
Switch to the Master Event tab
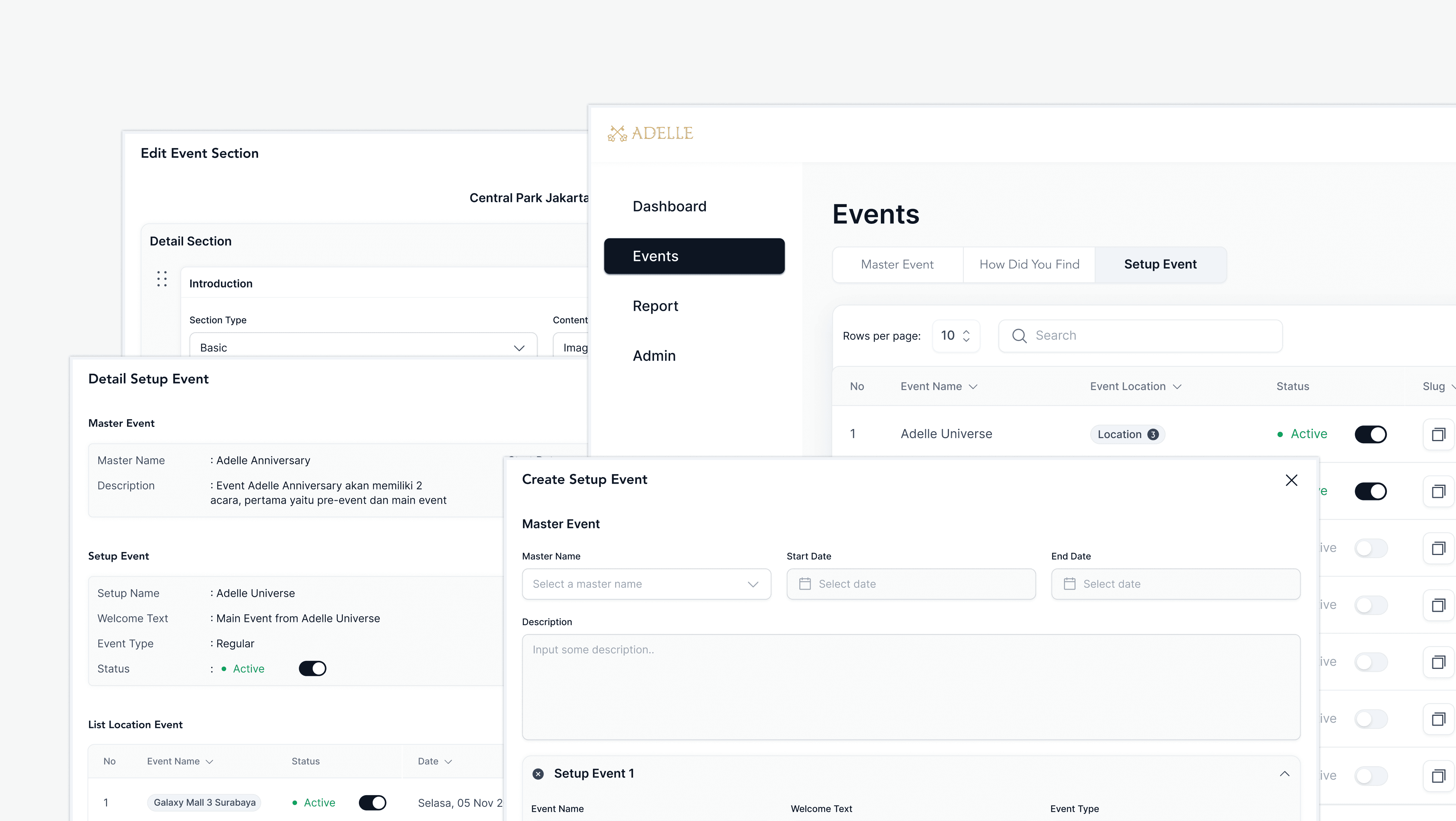coord(897,264)
